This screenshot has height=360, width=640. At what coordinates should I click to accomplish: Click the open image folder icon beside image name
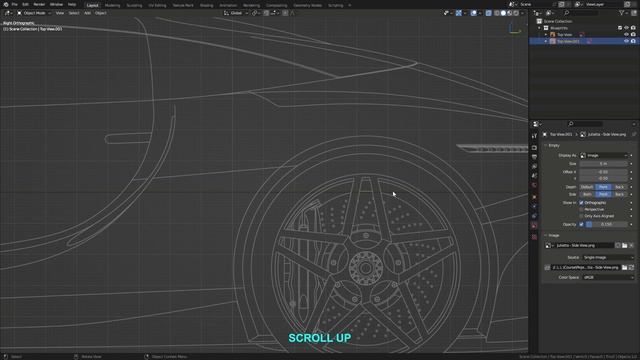(x=624, y=245)
